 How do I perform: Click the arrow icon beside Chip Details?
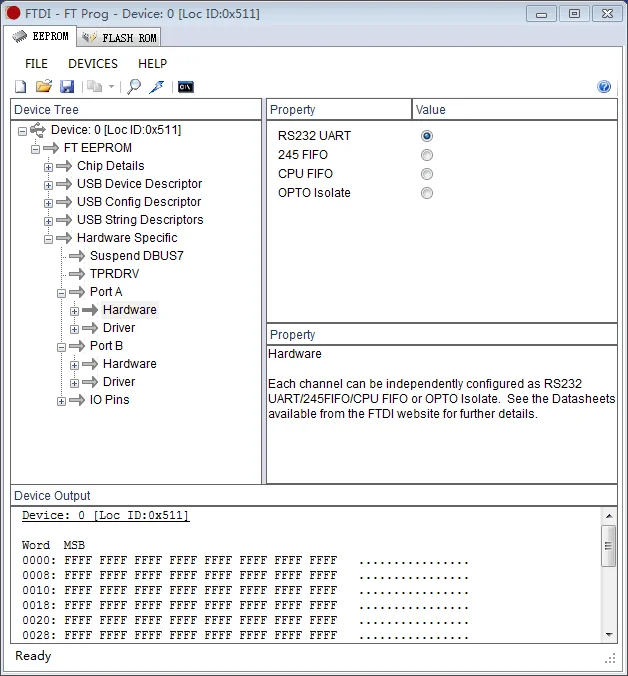(64, 166)
